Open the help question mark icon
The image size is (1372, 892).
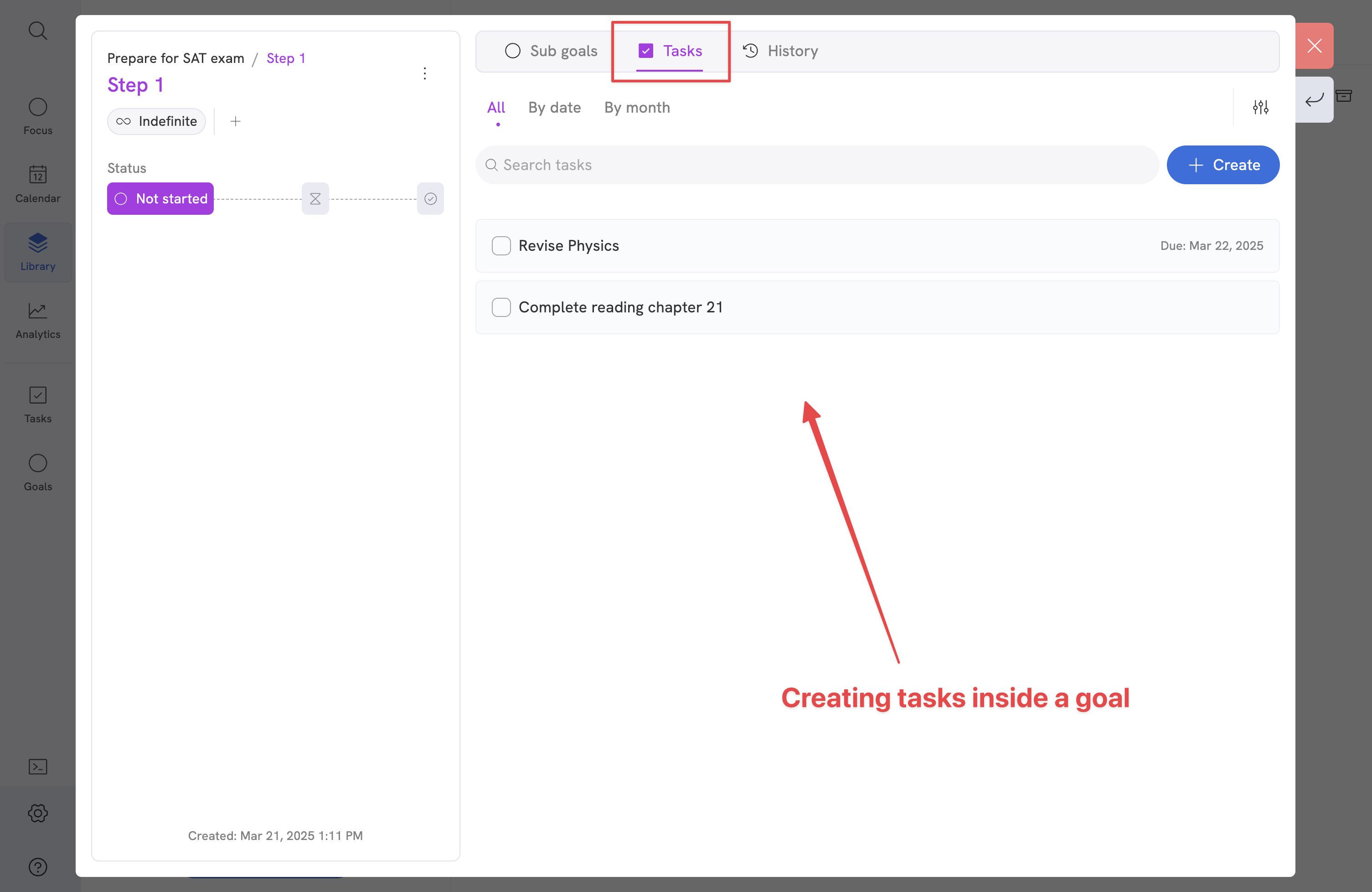coord(37,866)
